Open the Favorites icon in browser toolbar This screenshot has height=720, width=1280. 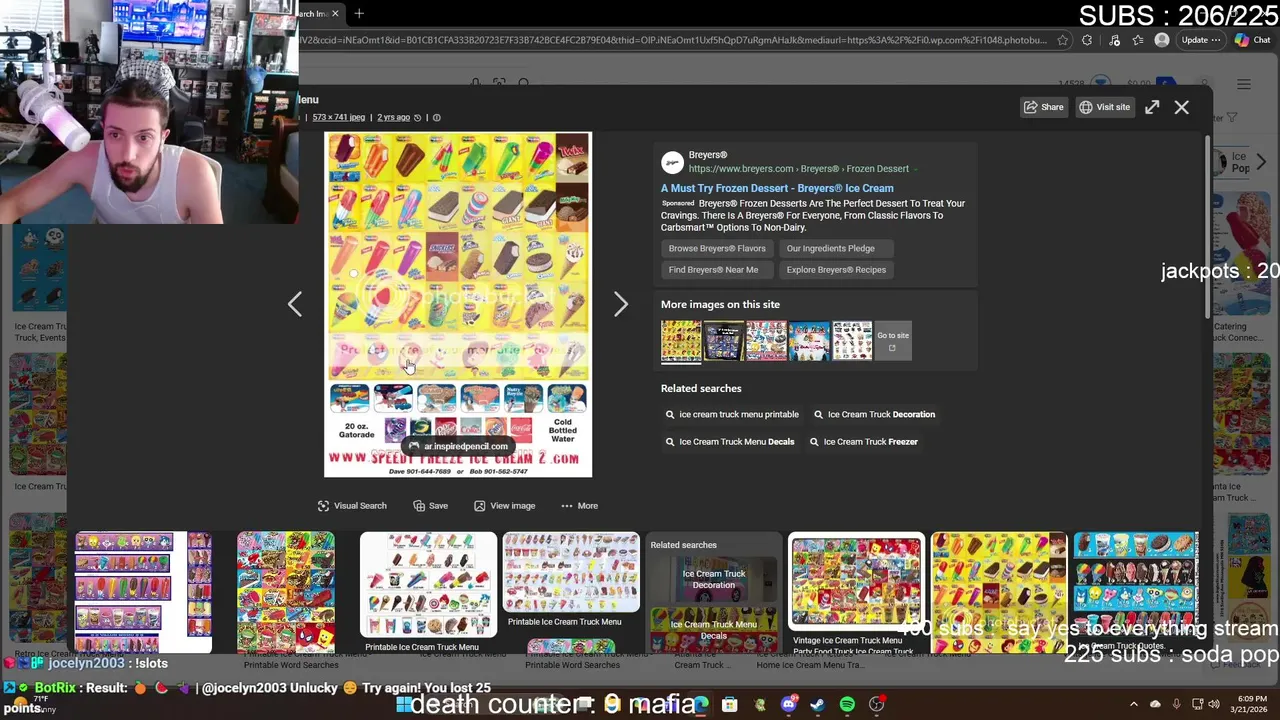[x=1138, y=40]
